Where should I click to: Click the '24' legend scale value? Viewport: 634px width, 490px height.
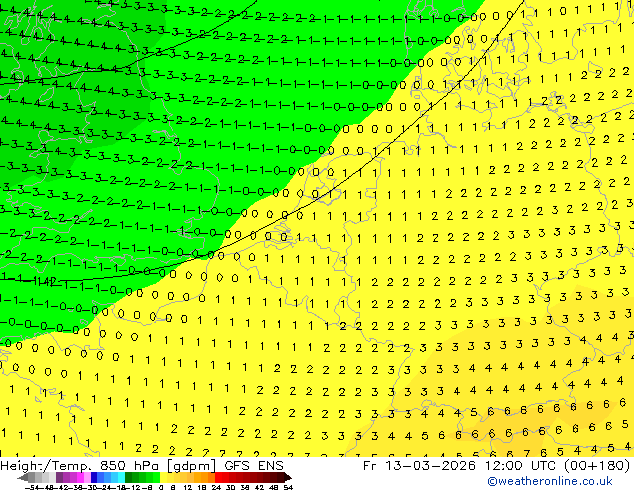[x=216, y=488]
